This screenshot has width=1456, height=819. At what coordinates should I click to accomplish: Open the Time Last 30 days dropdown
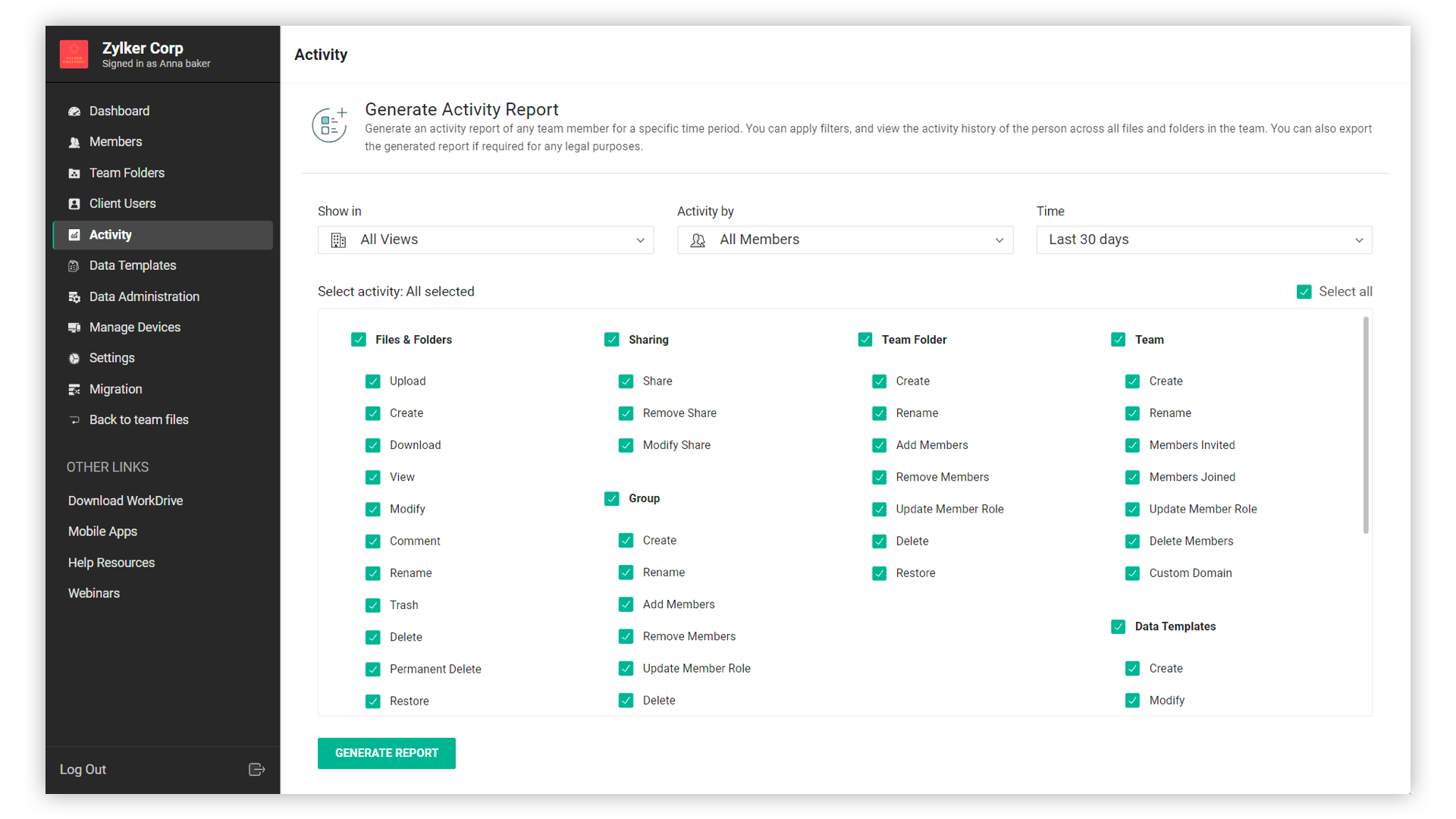pos(1203,240)
